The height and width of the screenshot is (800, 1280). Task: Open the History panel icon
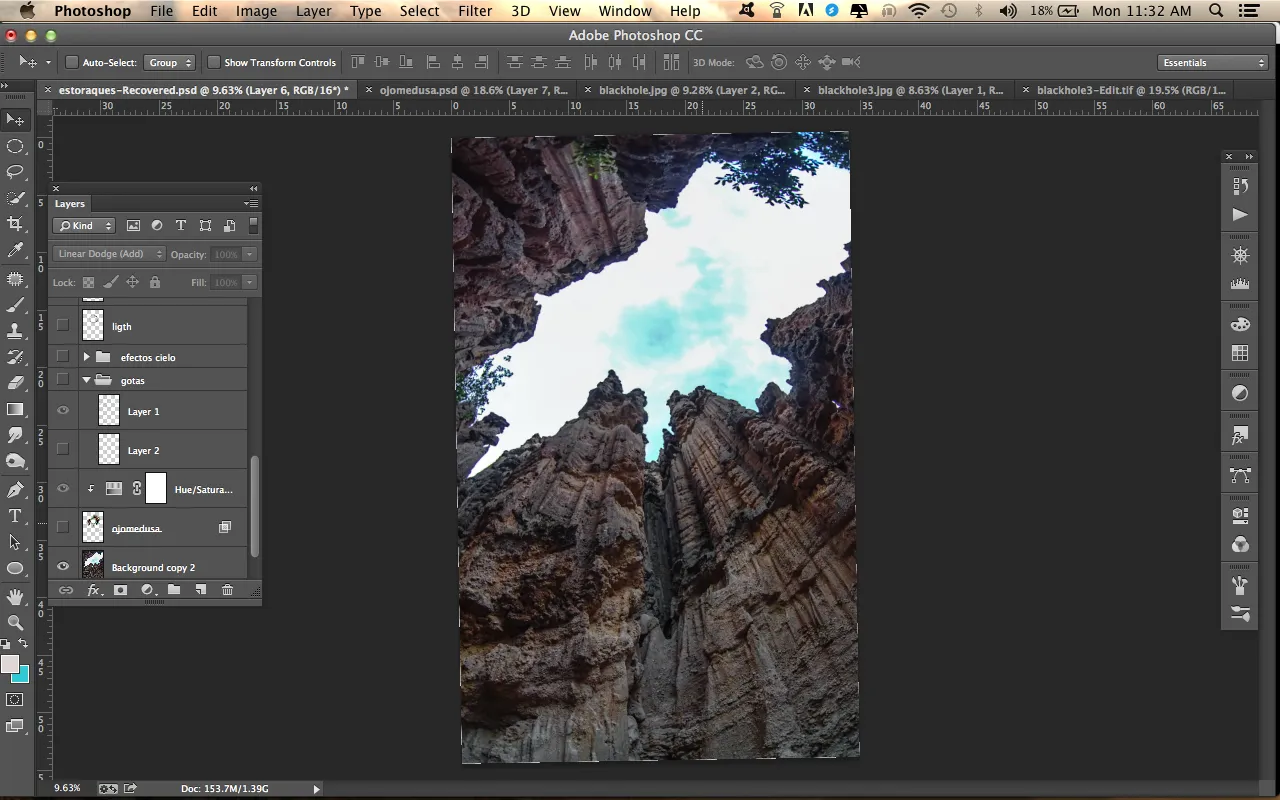tap(1240, 186)
